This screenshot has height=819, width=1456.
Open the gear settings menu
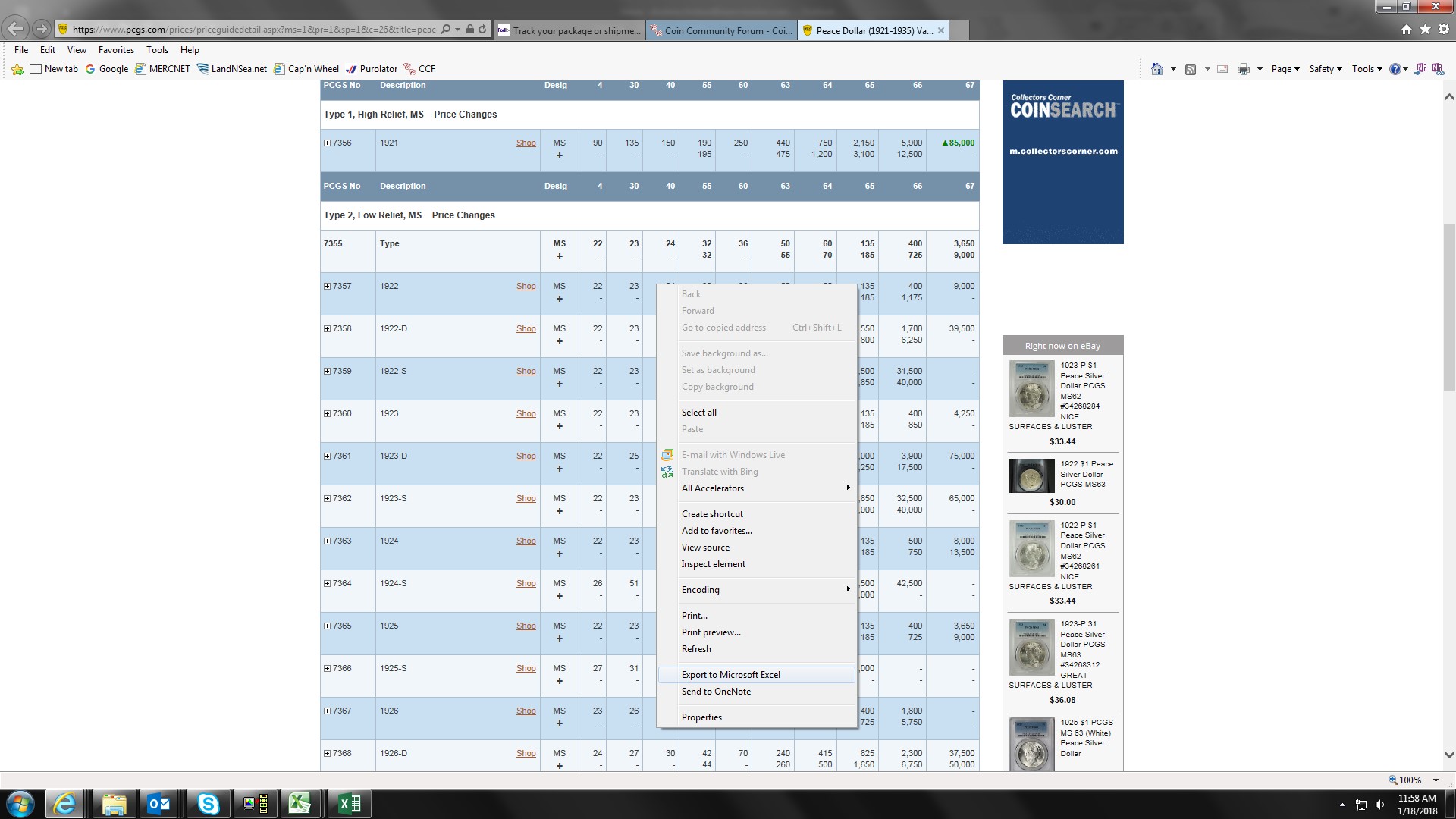tap(1443, 30)
